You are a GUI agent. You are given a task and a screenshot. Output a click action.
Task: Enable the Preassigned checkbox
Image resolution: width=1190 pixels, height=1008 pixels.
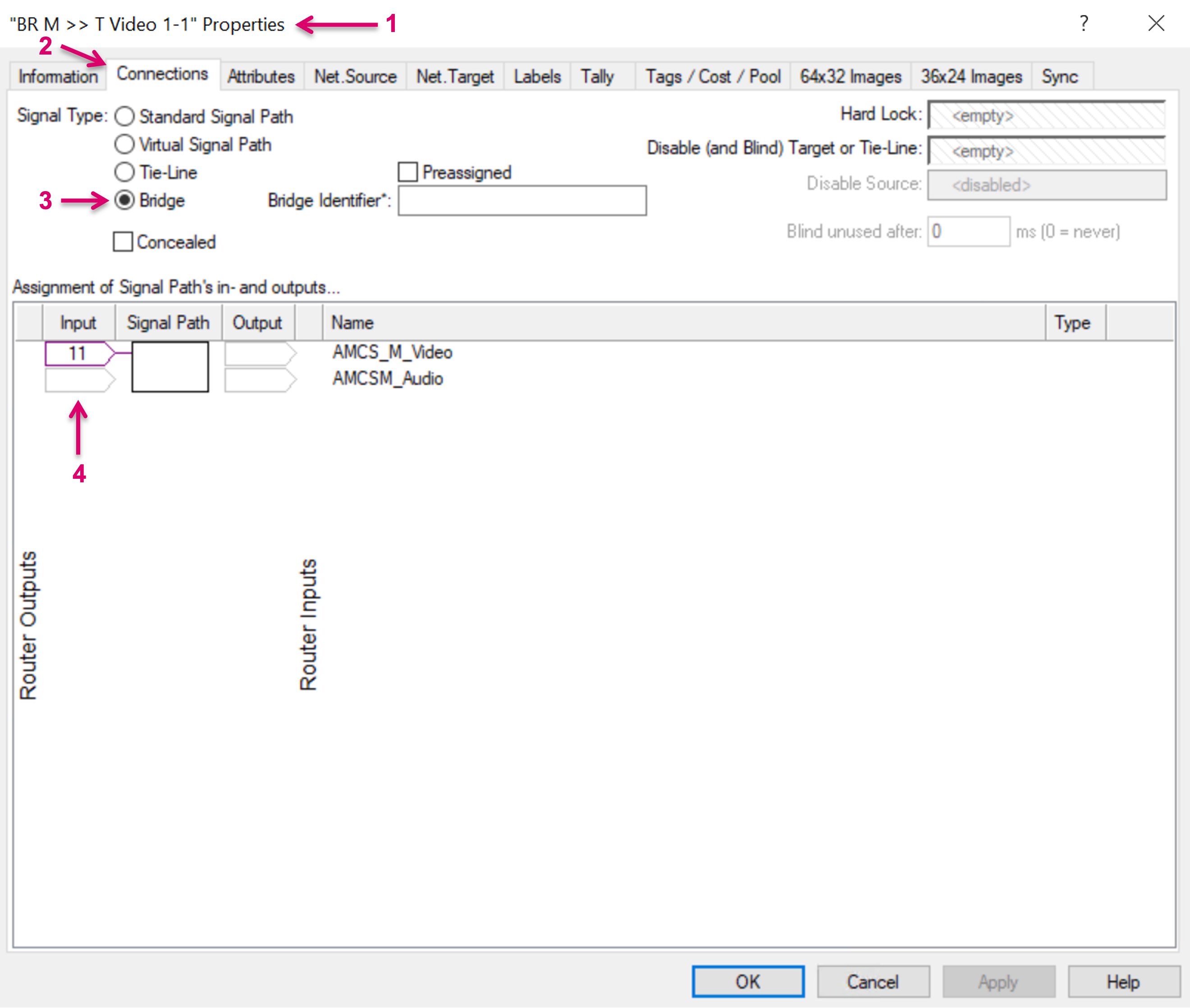(x=407, y=172)
